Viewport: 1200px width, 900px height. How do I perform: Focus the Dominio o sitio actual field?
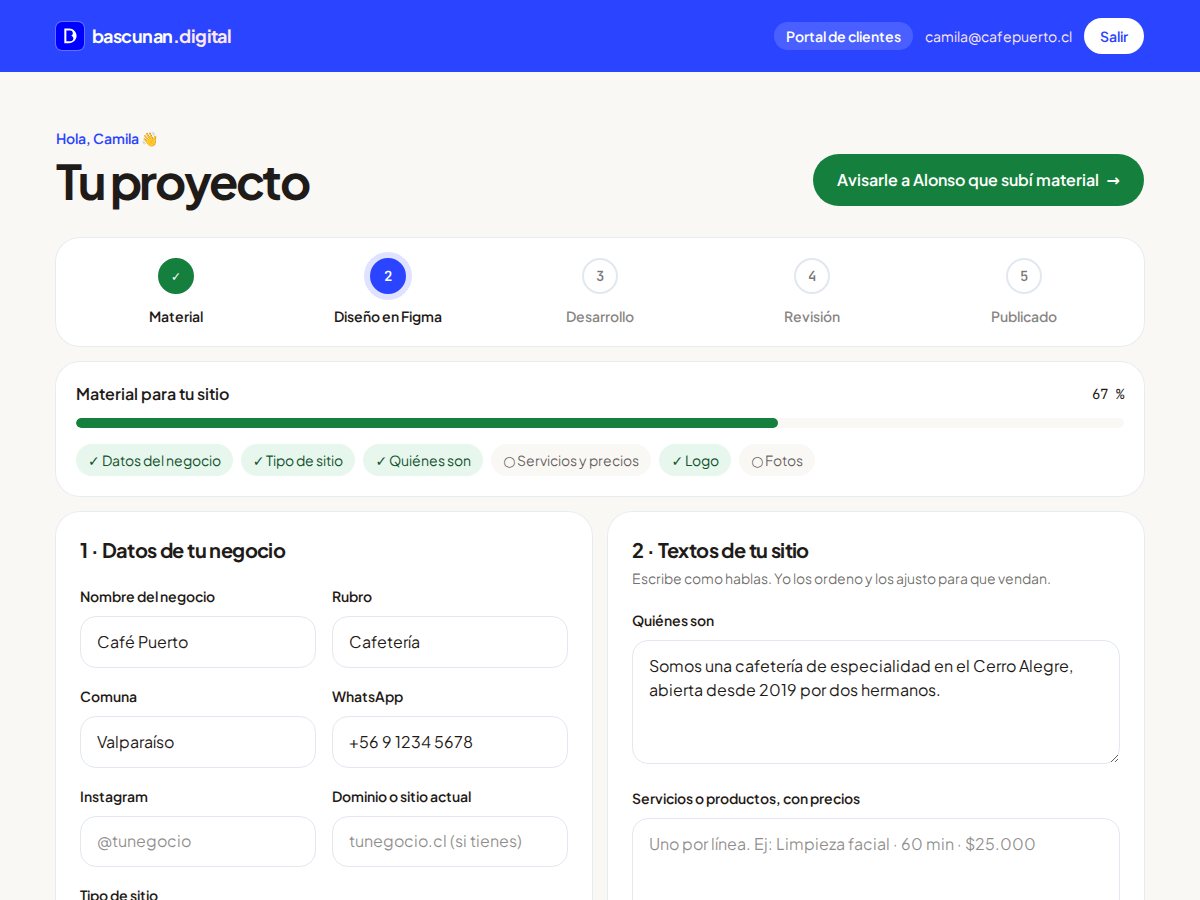click(x=450, y=842)
